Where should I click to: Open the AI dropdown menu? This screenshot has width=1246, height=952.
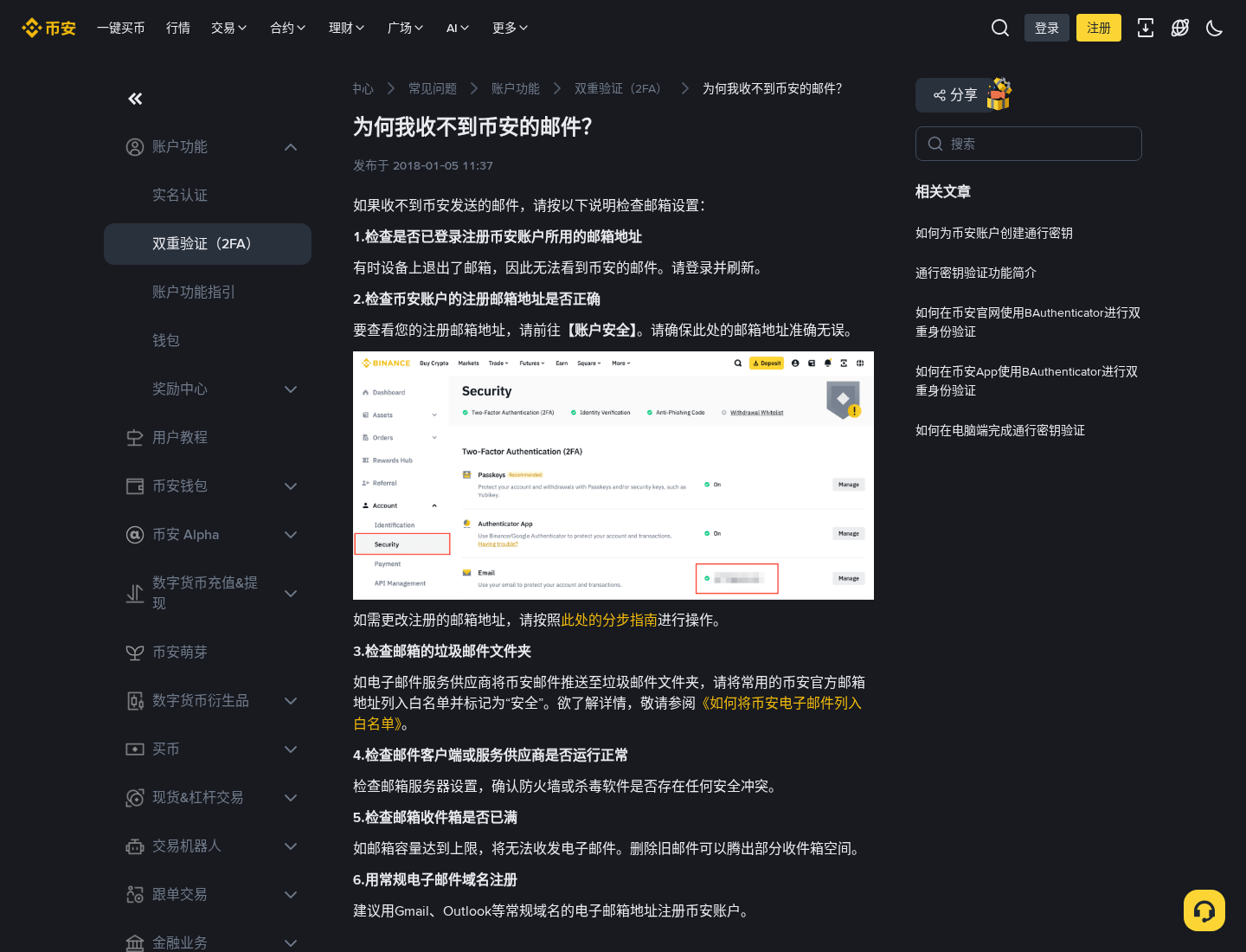coord(458,28)
